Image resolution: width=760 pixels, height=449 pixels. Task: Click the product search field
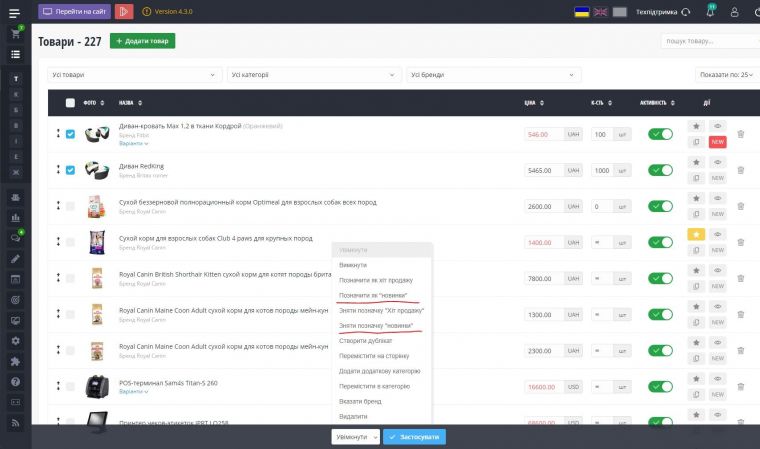708,41
